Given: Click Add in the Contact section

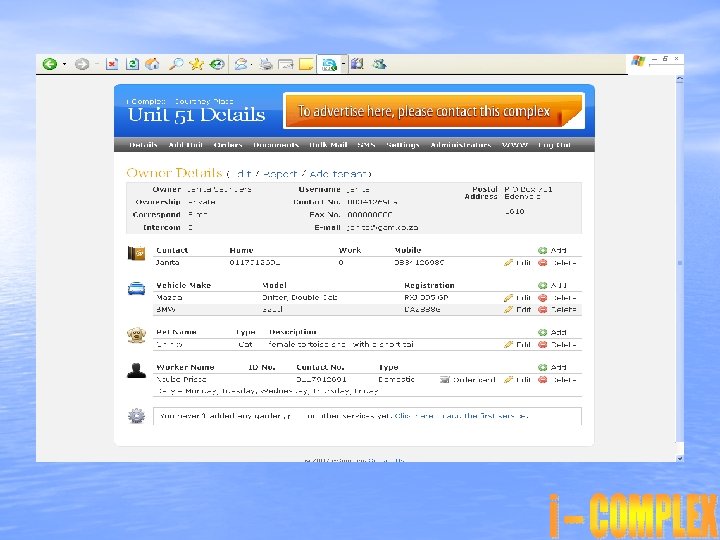Looking at the screenshot, I should tap(553, 250).
